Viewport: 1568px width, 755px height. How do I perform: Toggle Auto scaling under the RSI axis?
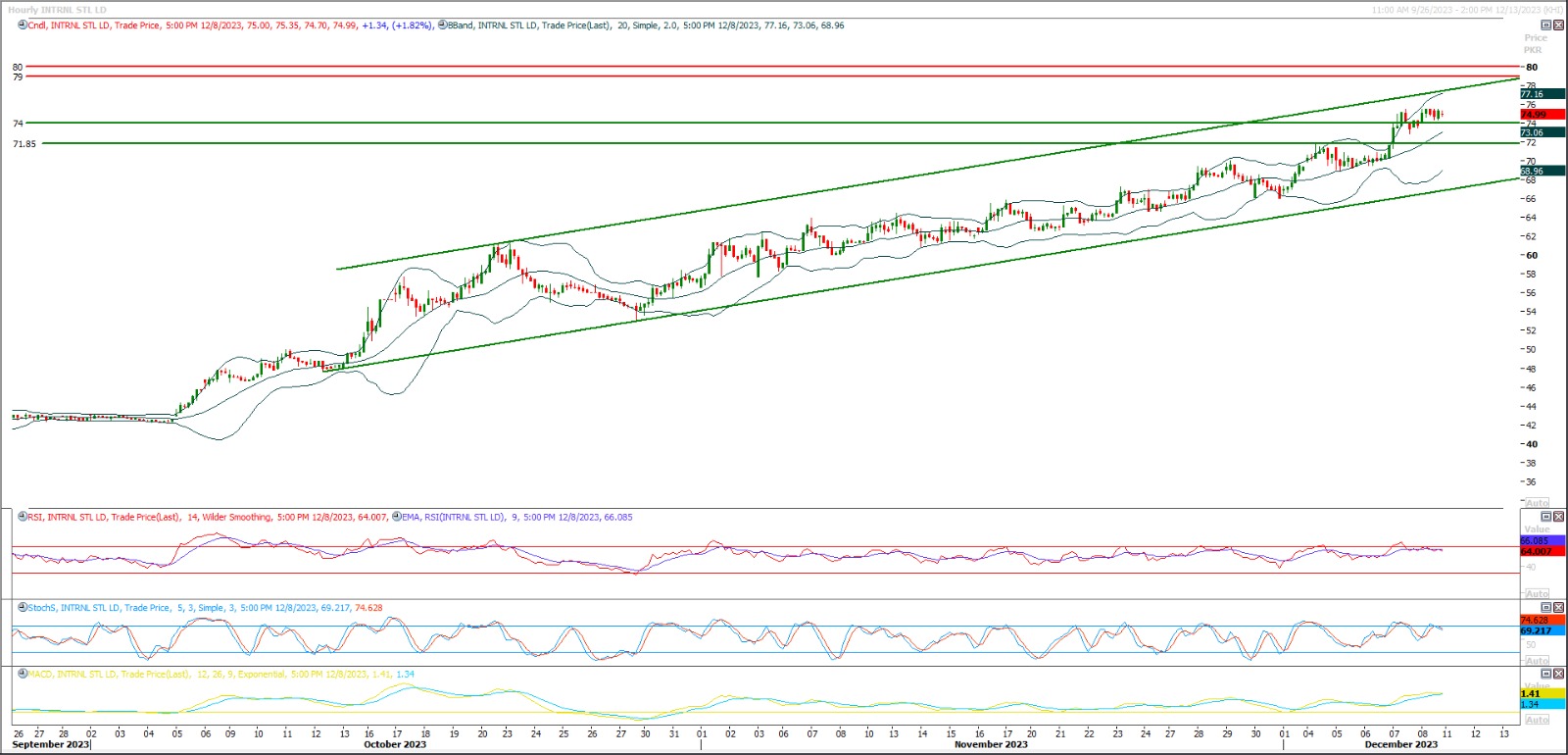pos(1538,594)
